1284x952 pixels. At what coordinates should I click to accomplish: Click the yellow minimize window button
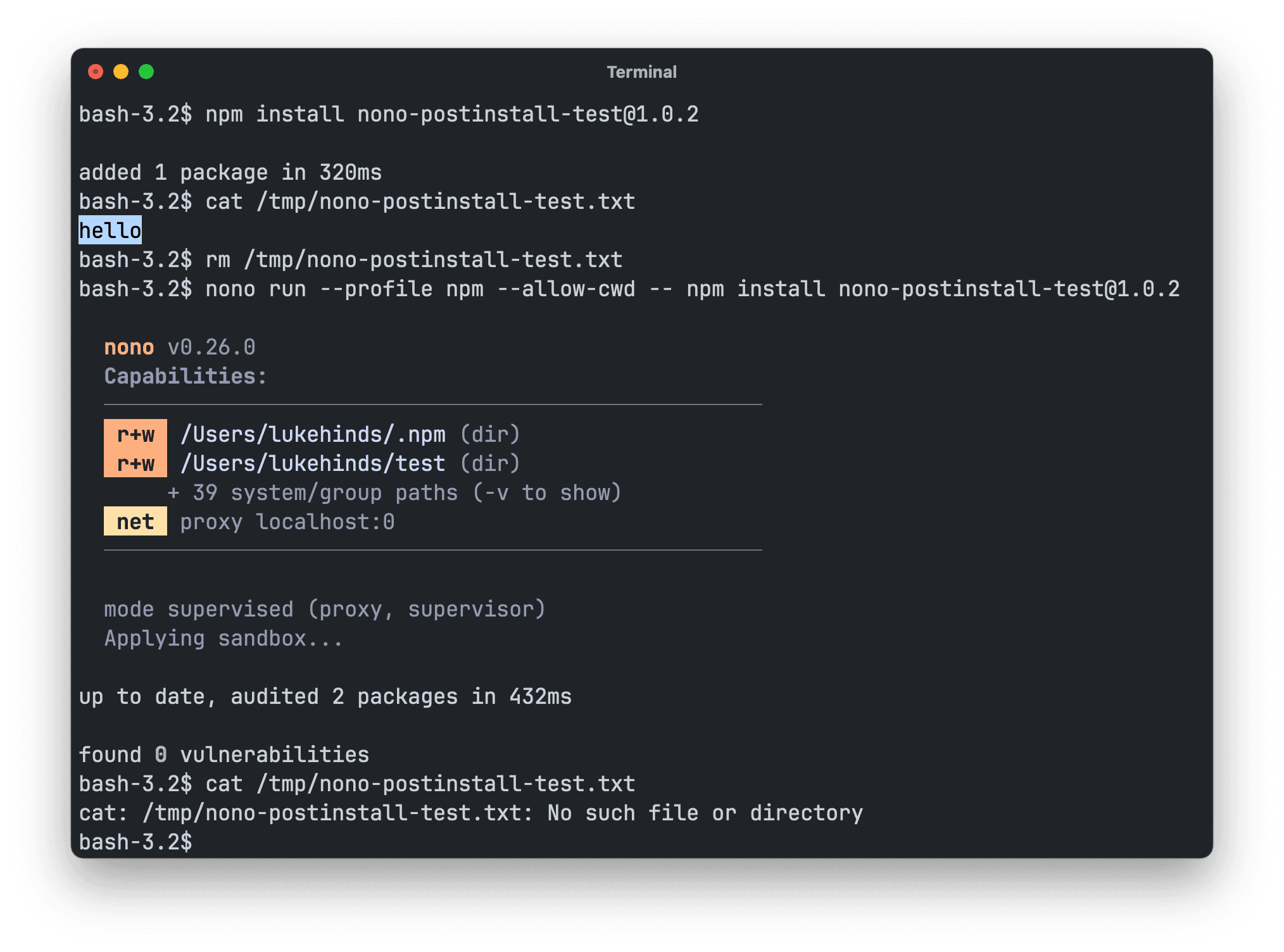click(121, 72)
